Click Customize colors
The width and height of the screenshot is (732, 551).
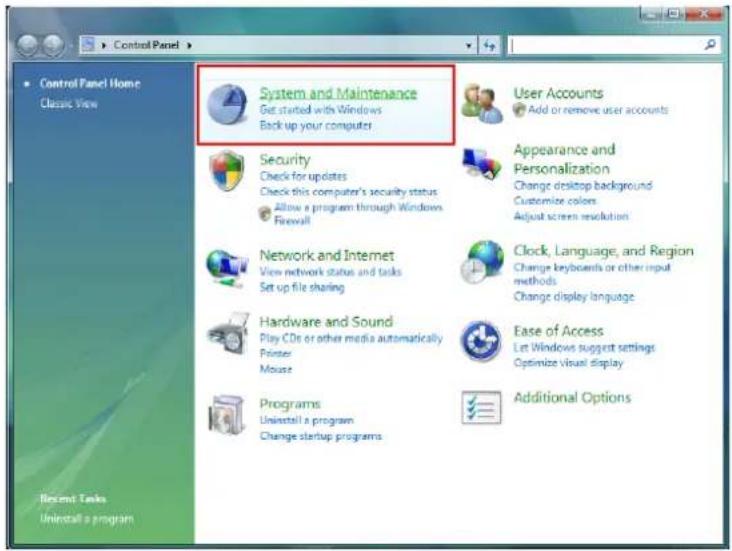(555, 201)
